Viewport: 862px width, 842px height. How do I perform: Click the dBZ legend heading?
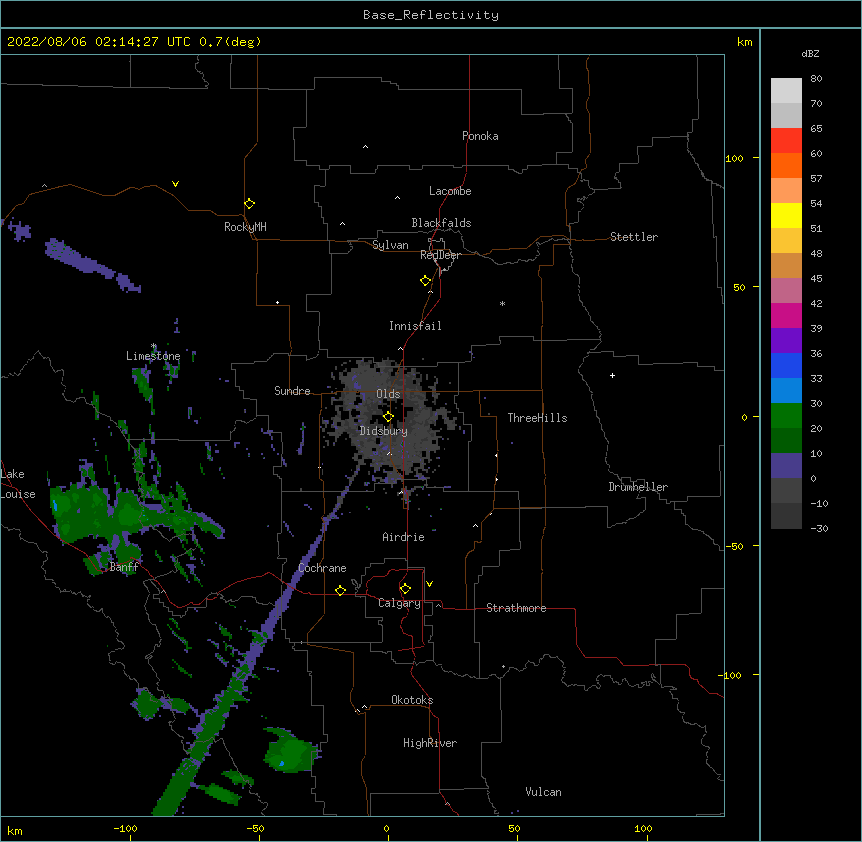click(x=810, y=54)
